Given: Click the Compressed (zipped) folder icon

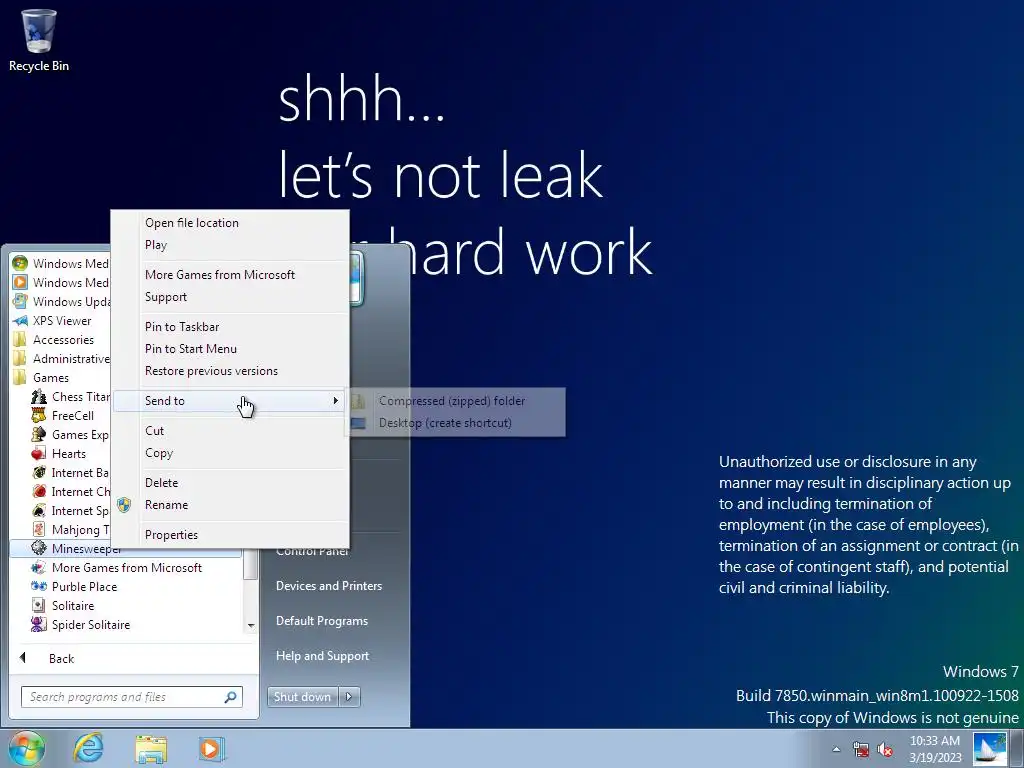Looking at the screenshot, I should 358,401.
